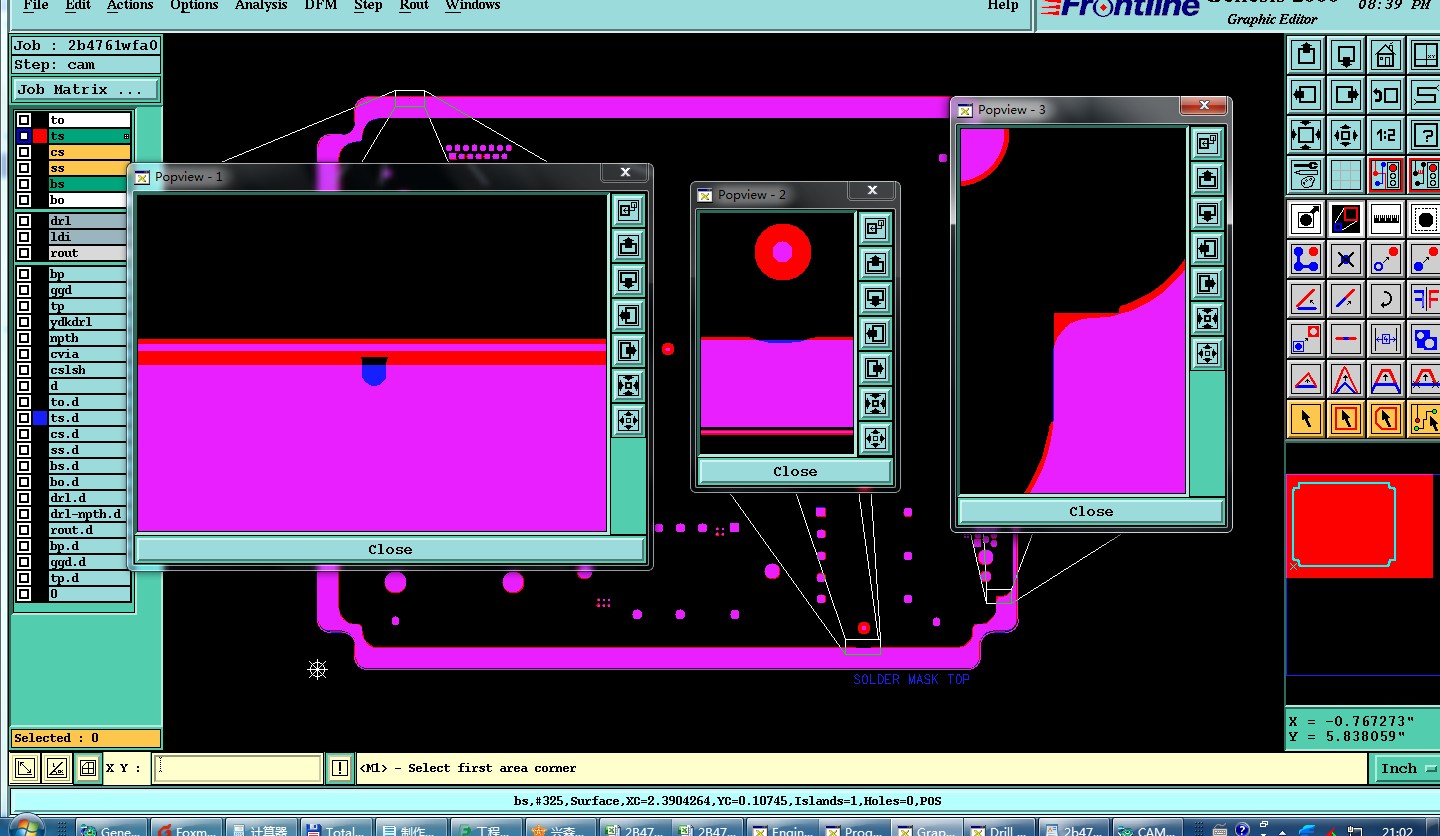
Task: Open the Inch units dropdown
Action: point(1408,768)
